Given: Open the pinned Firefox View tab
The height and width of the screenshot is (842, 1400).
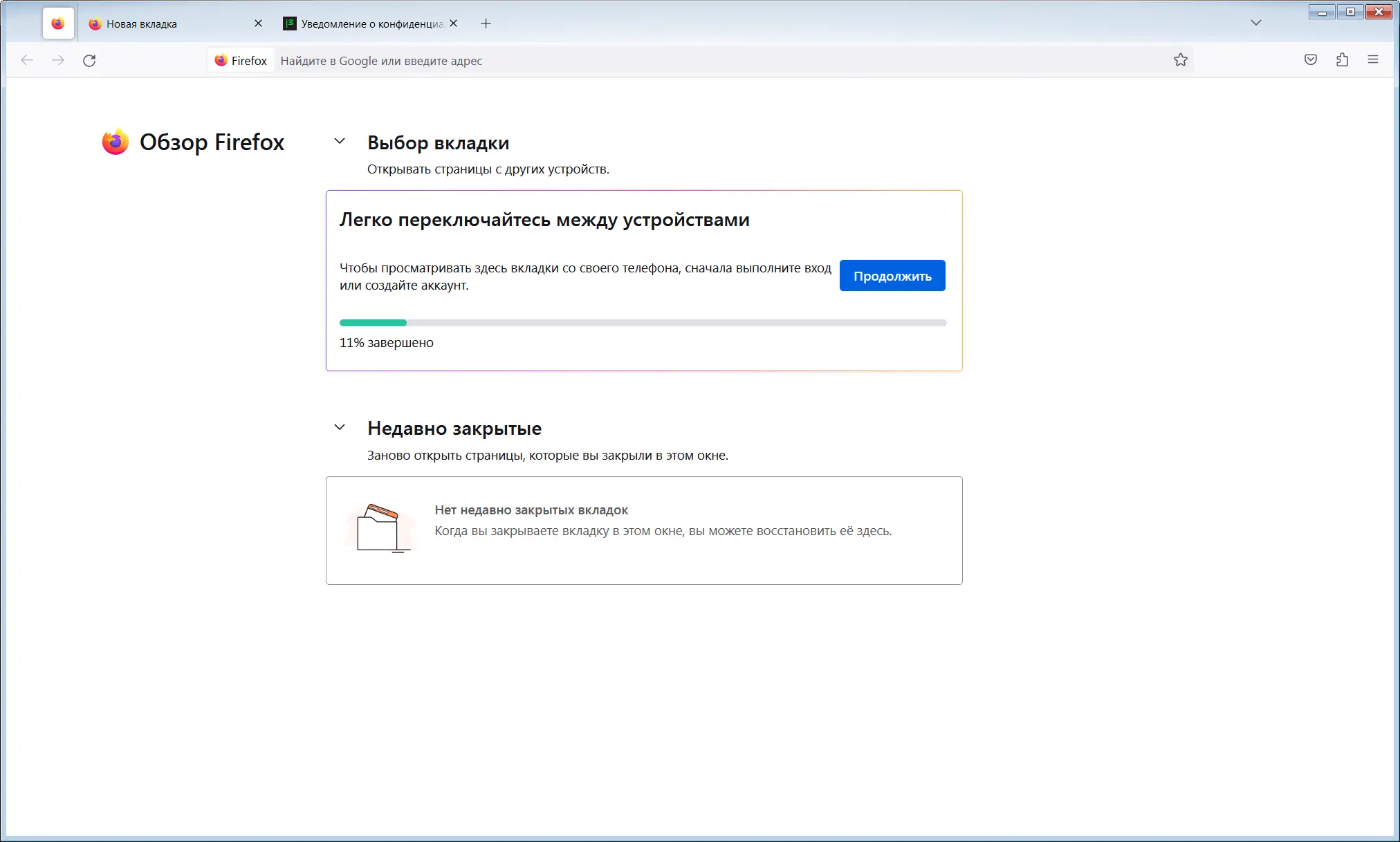Looking at the screenshot, I should click(x=58, y=24).
